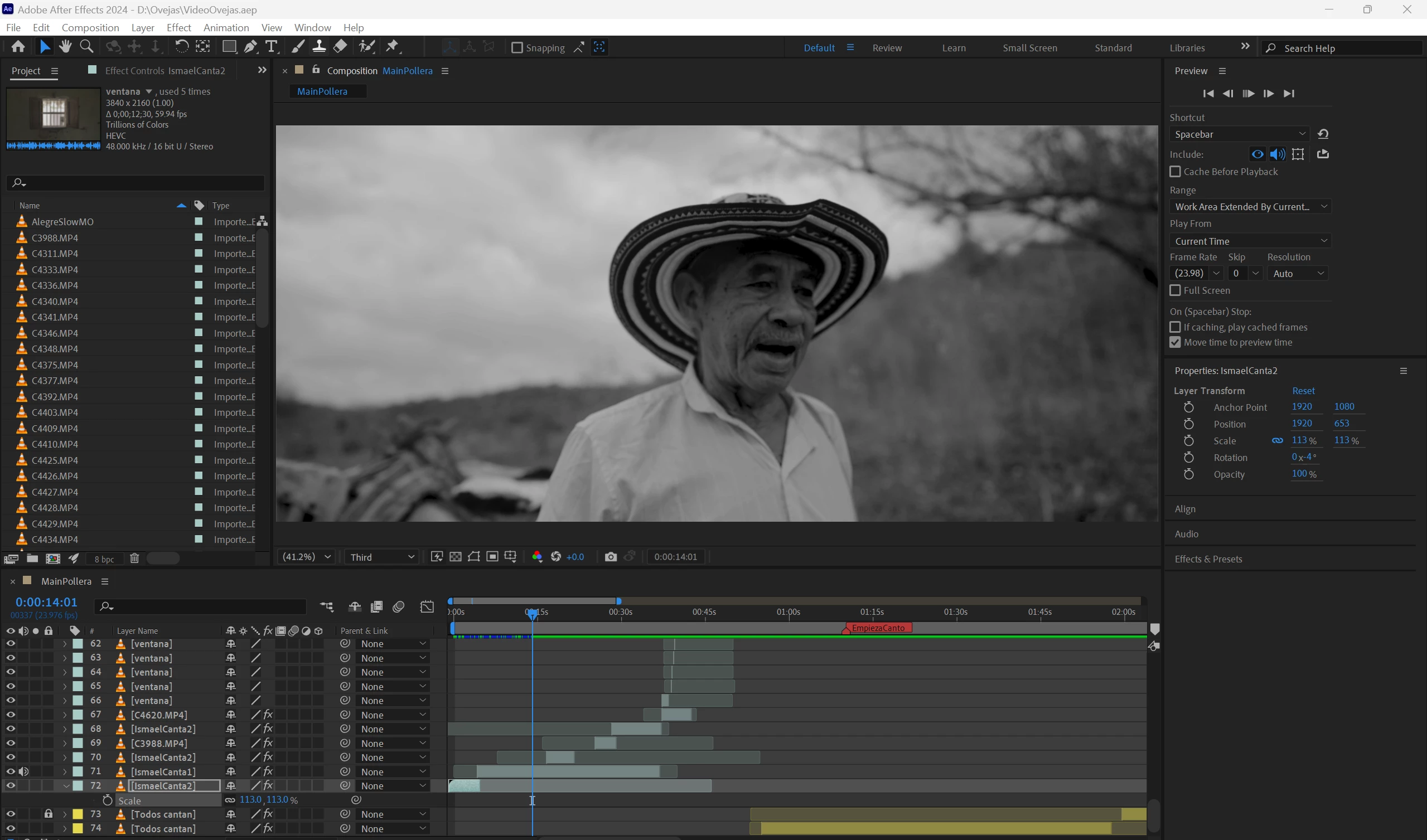Expand layer 71 IsmaelCanta1 properties
The height and width of the screenshot is (840, 1427).
(65, 771)
